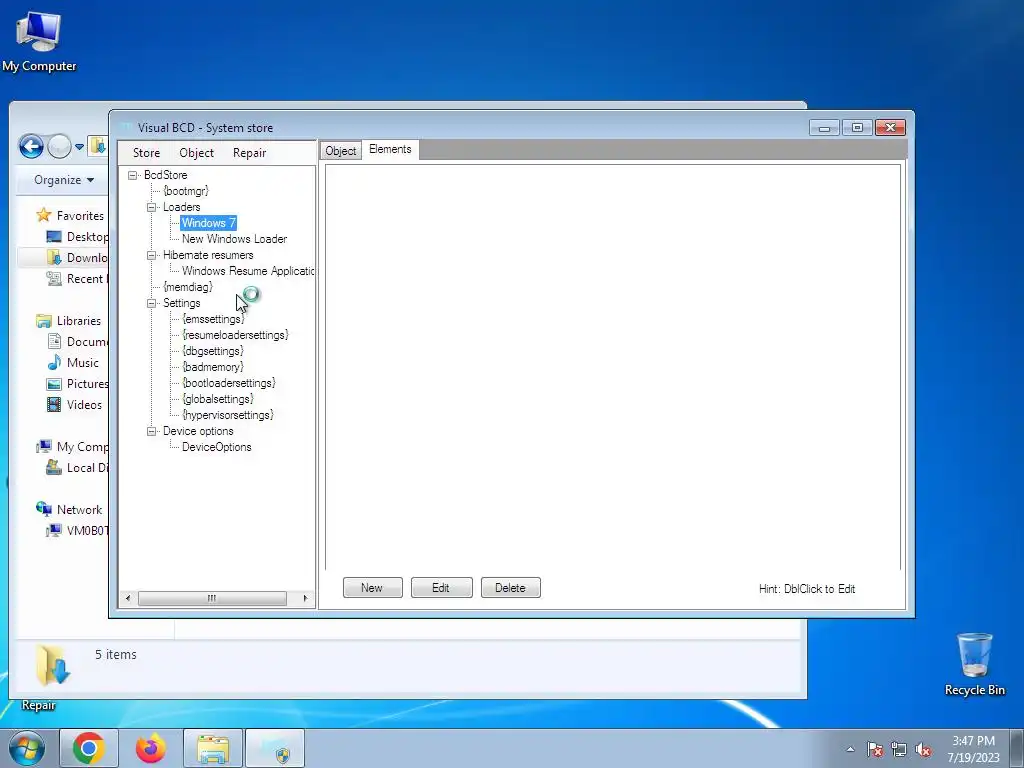Select New Windows Loader entry
The width and height of the screenshot is (1024, 768).
tap(234, 239)
